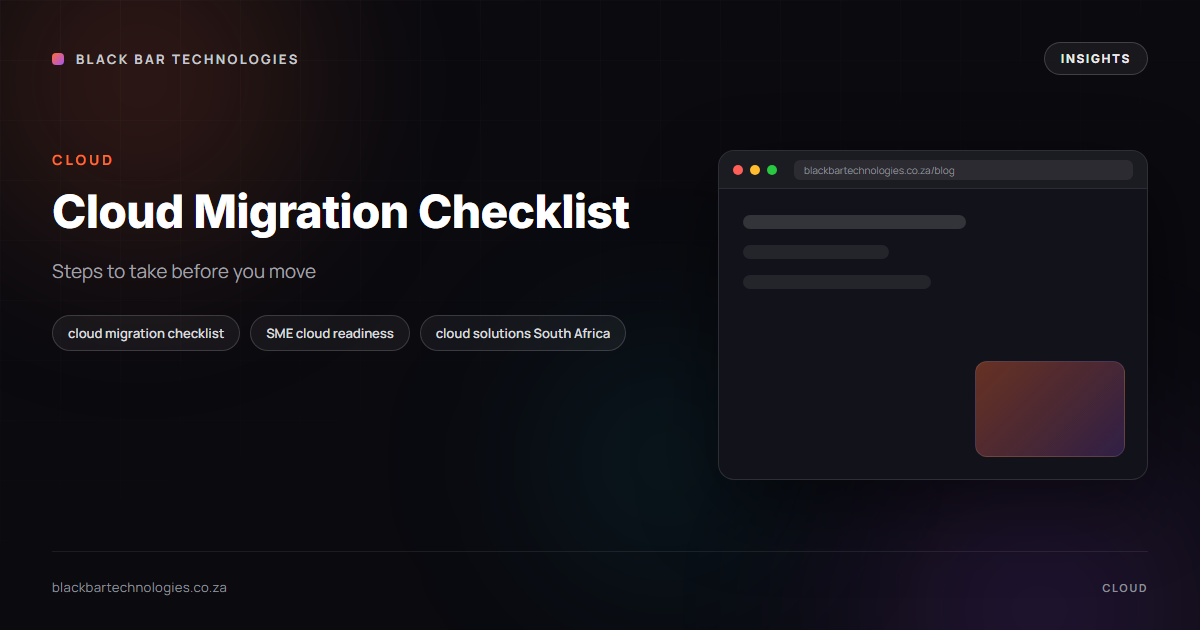This screenshot has width=1200, height=630.
Task: Click the footer CLOUD label
Action: pos(1125,588)
